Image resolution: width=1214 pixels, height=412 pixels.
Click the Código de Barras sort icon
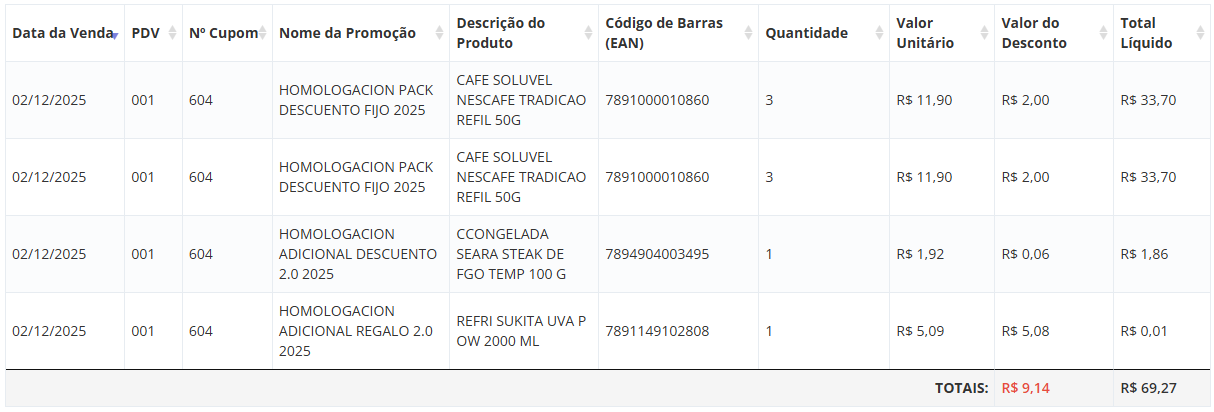(748, 33)
